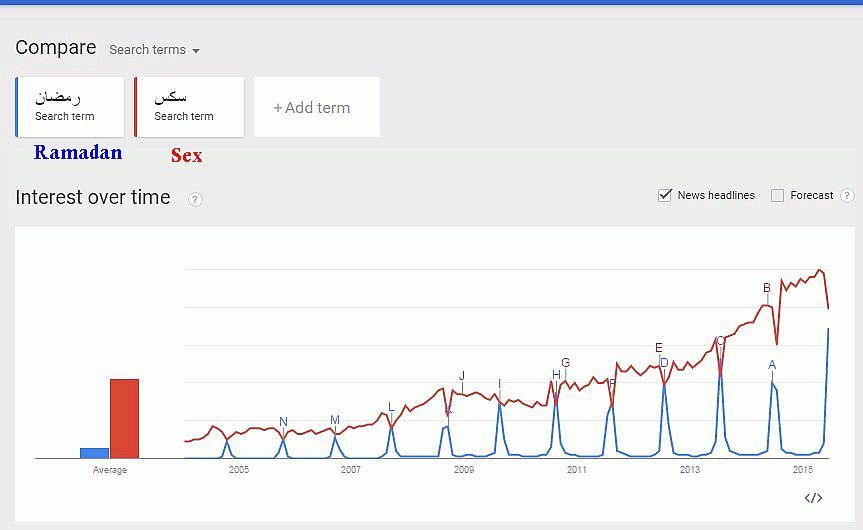Click the help icon beside Forecast
The width and height of the screenshot is (863, 530).
tap(847, 196)
